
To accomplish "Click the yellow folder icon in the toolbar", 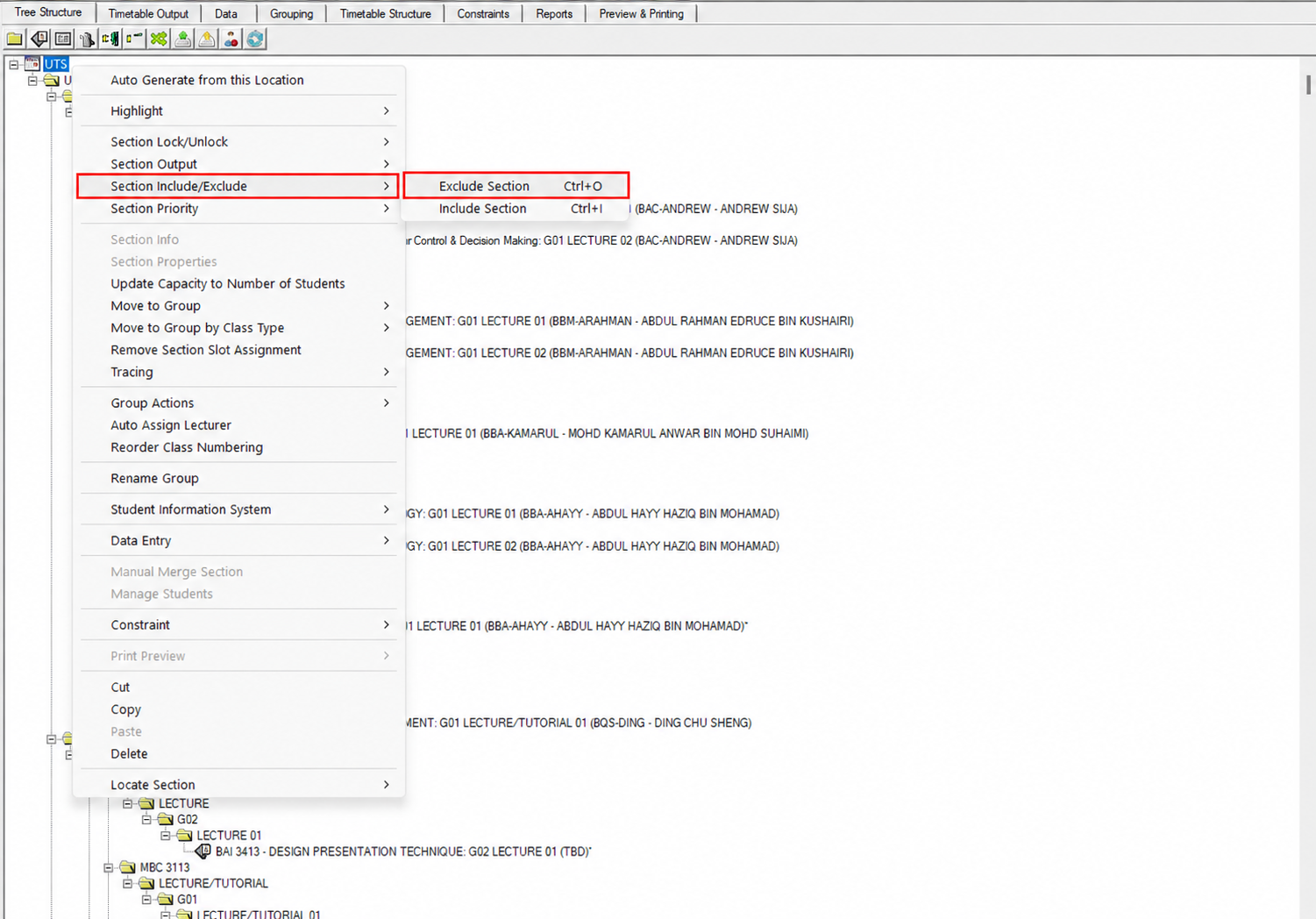I will 15,39.
